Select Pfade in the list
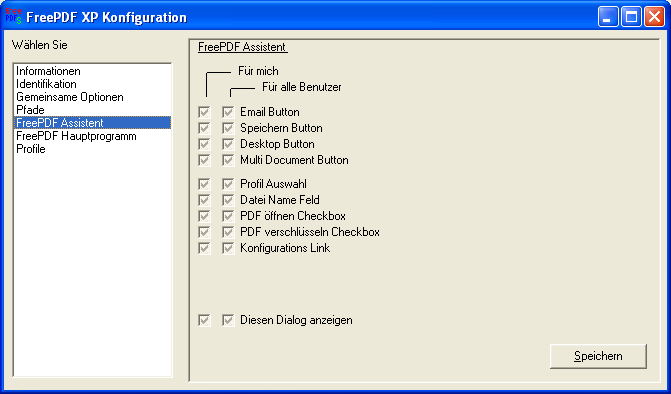The image size is (671, 394). click(x=92, y=110)
